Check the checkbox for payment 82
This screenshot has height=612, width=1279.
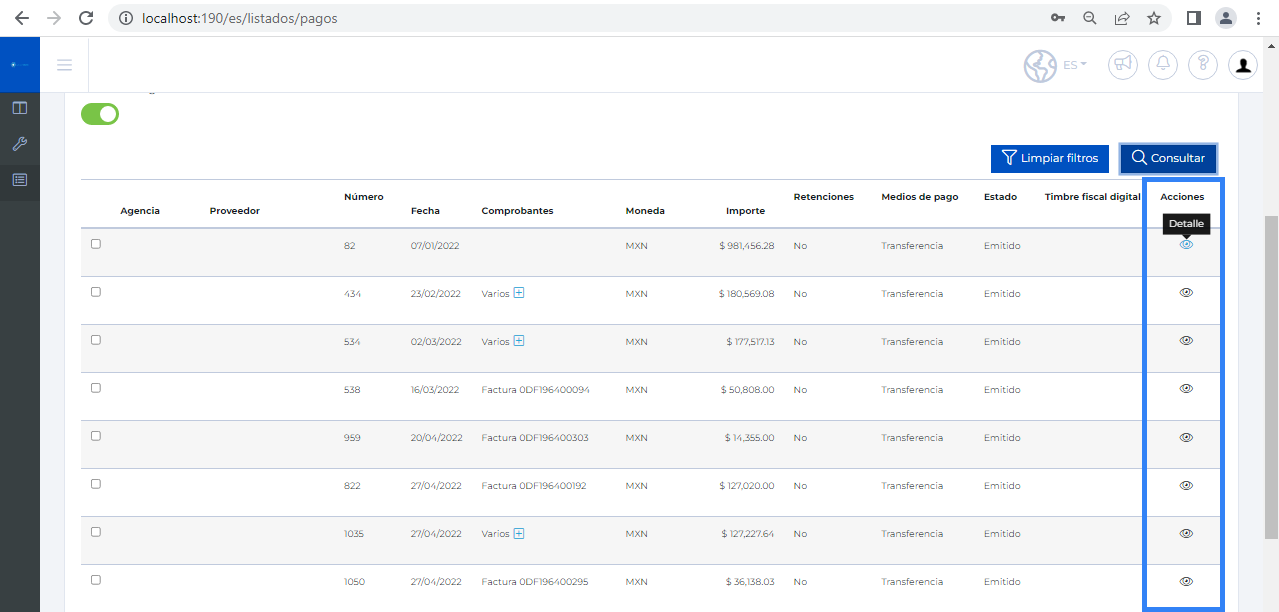click(x=96, y=244)
